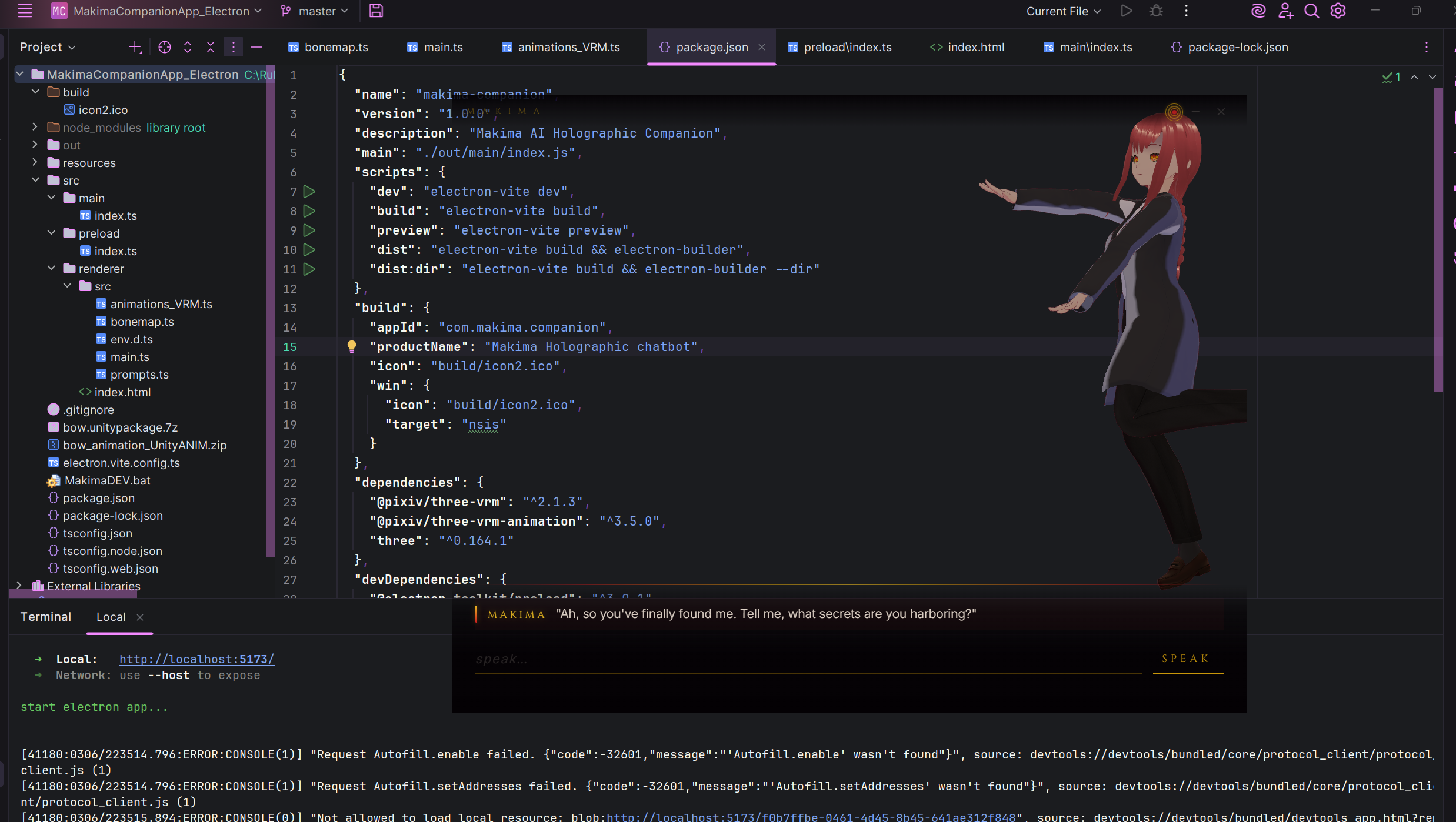Switch to animations_VRM.ts tab
1456x822 pixels.
pos(561,47)
